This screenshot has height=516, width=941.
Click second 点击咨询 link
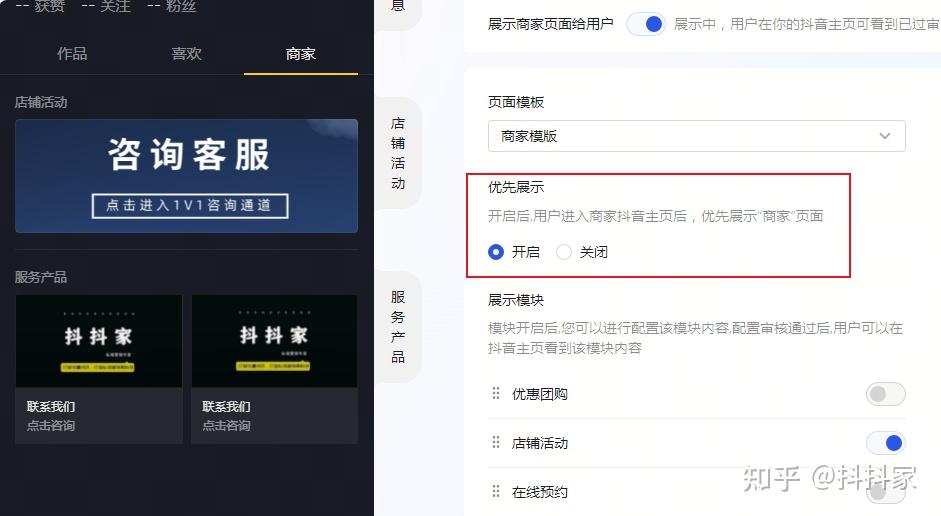(x=226, y=426)
